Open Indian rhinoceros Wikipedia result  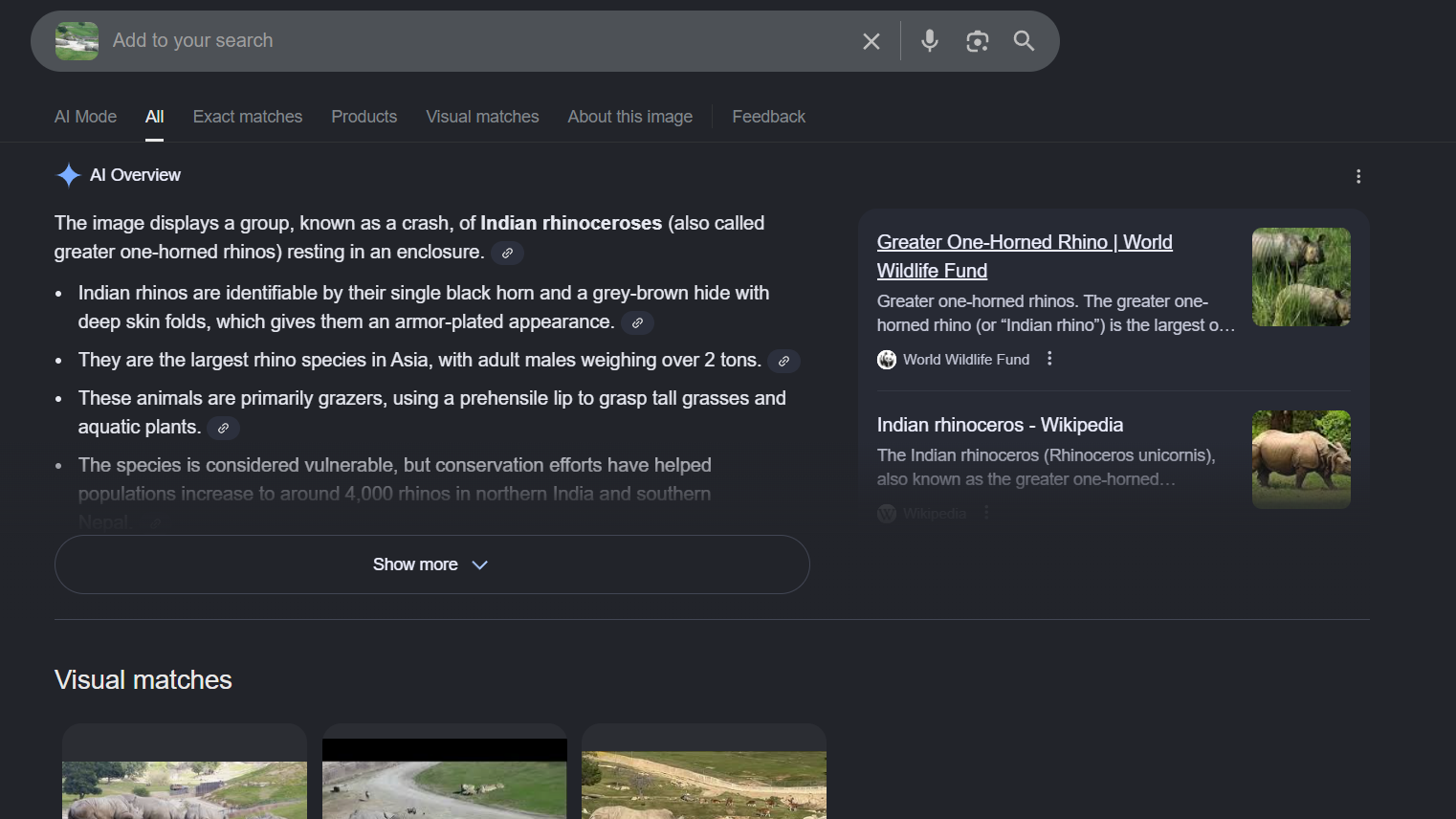coord(1000,425)
